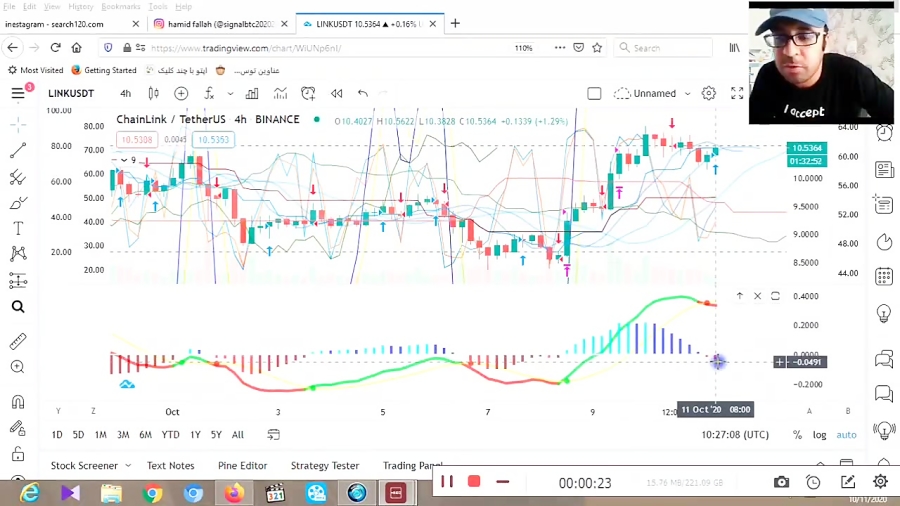
Task: Open the indicators fx button
Action: 209,93
